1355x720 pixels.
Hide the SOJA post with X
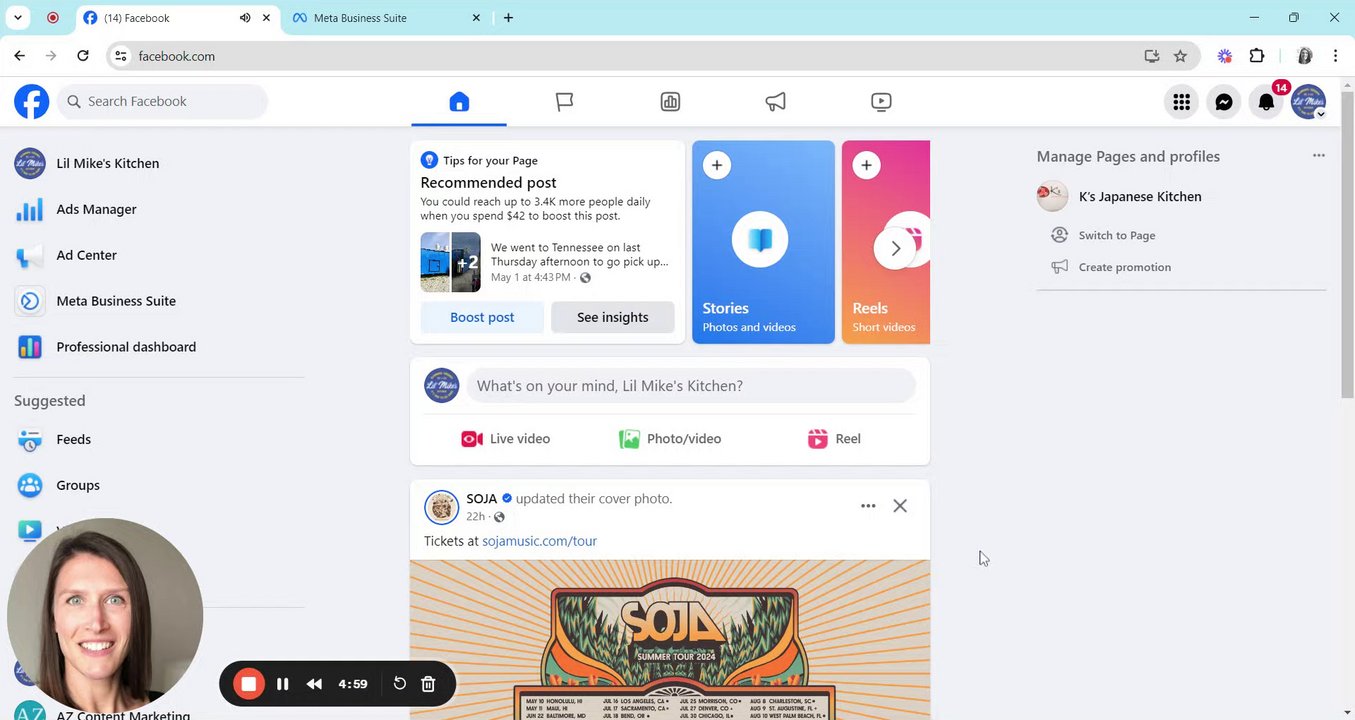(900, 506)
